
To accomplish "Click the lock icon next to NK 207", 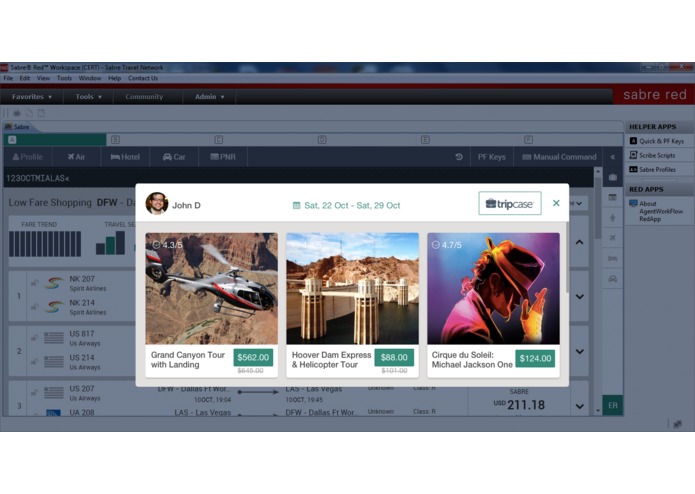I will click(34, 283).
